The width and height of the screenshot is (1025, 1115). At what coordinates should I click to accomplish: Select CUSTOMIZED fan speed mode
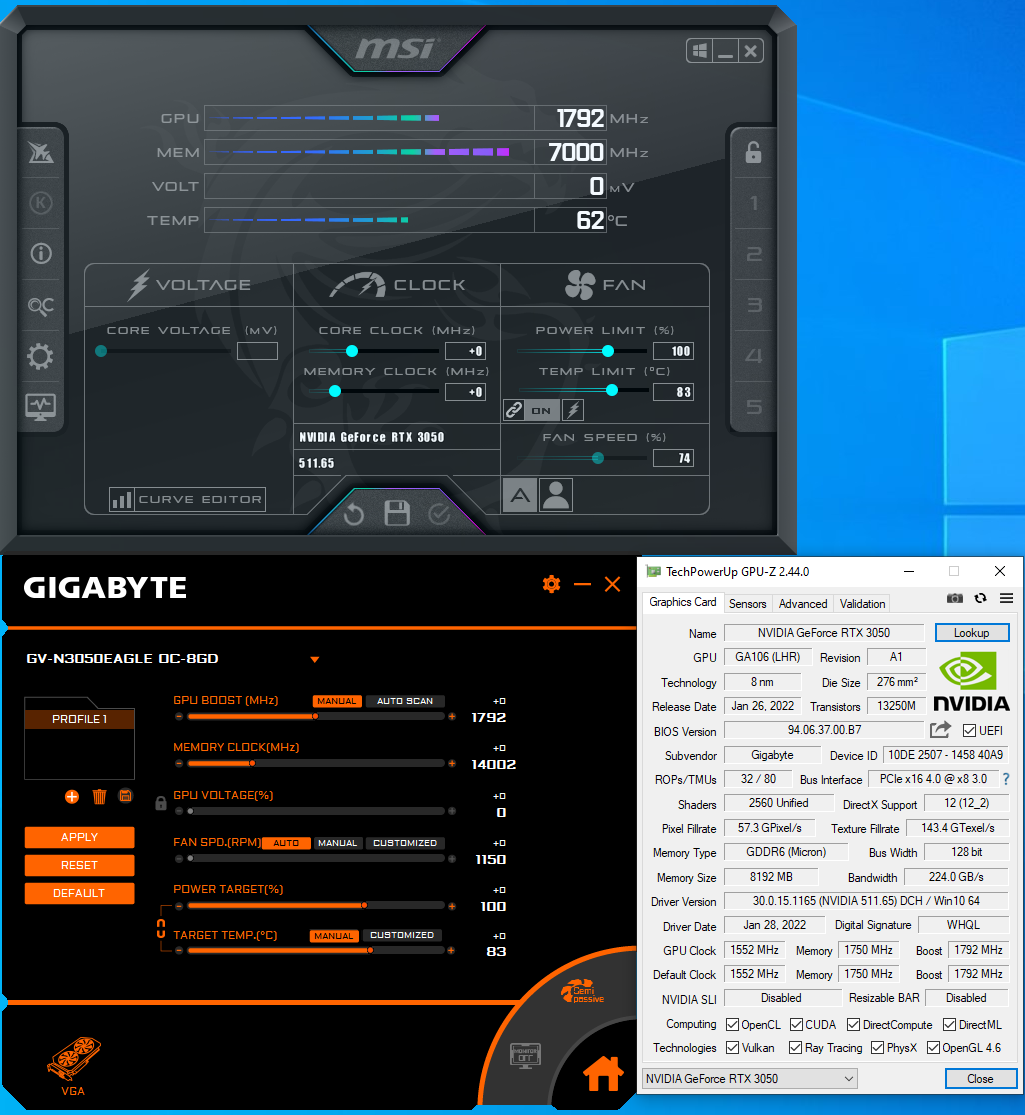tap(405, 843)
